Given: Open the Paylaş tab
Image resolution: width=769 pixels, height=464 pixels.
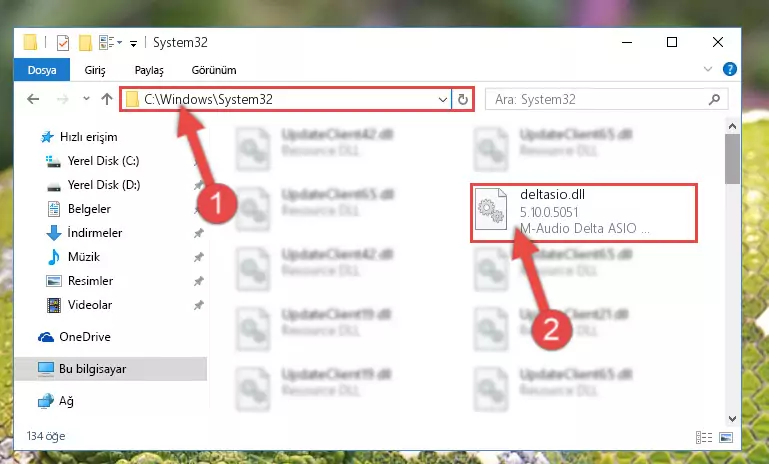Looking at the screenshot, I should 149,70.
